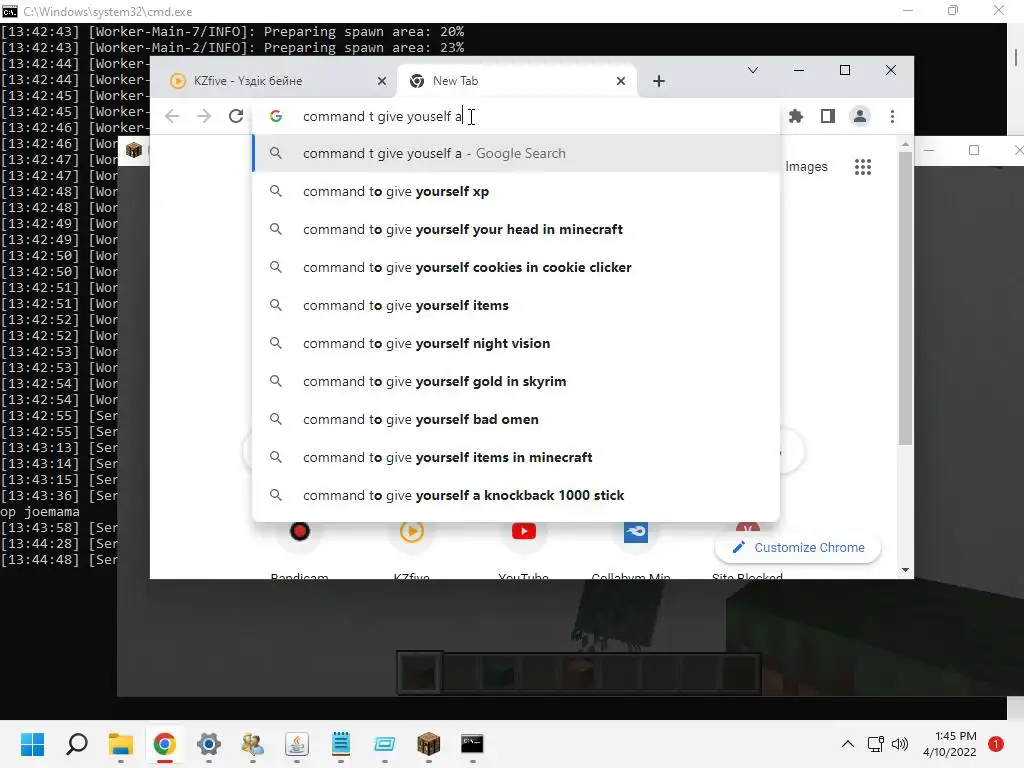Go forward in Chrome
The width and height of the screenshot is (1024, 768).
click(x=204, y=116)
